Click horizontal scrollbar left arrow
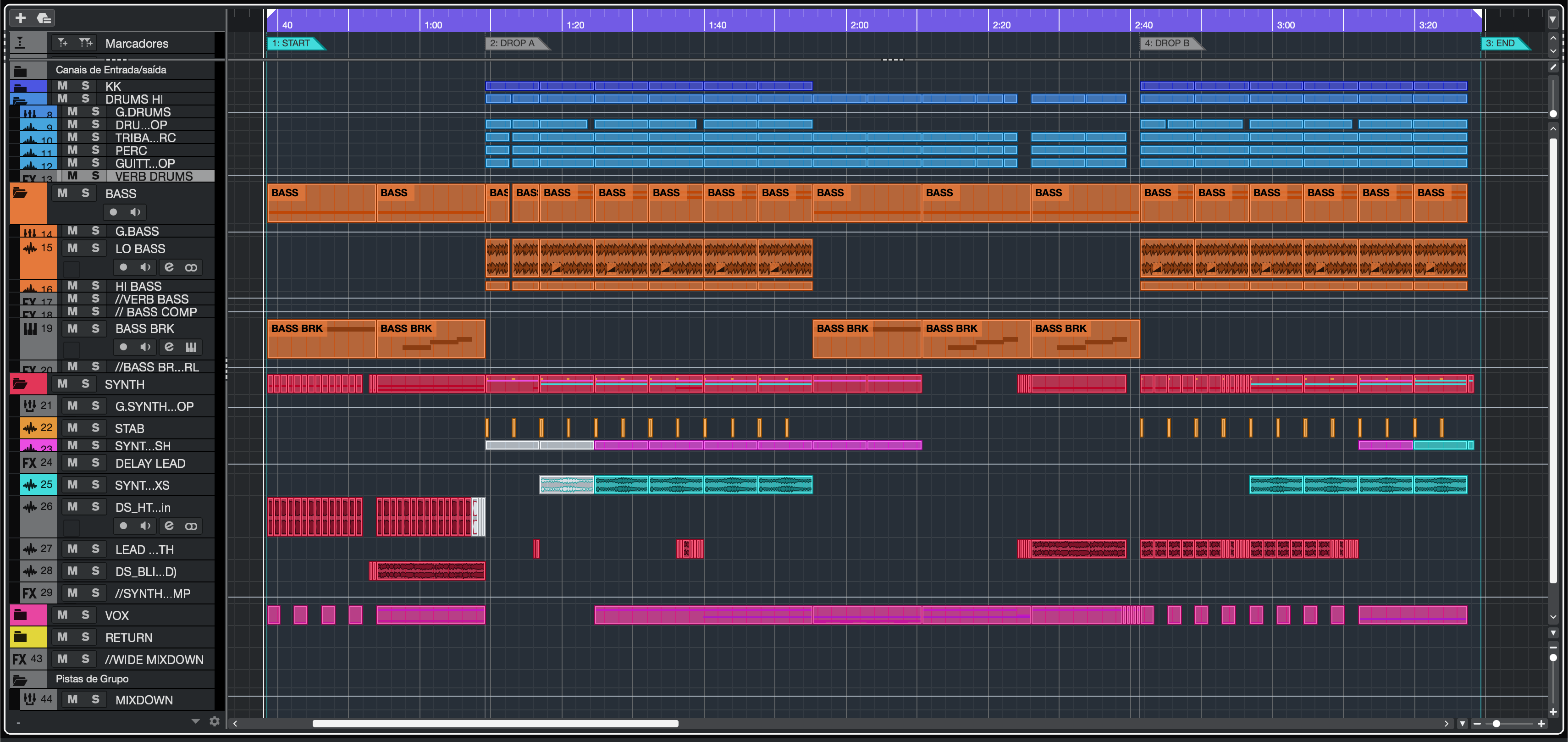The width and height of the screenshot is (1568, 742). 235,724
